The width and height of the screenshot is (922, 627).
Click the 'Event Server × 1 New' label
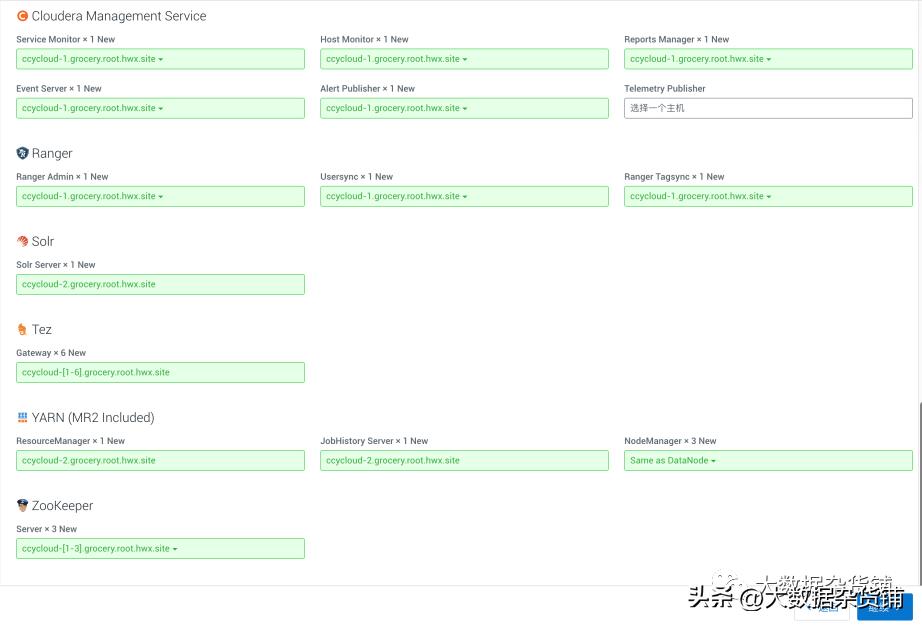pyautogui.click(x=59, y=89)
